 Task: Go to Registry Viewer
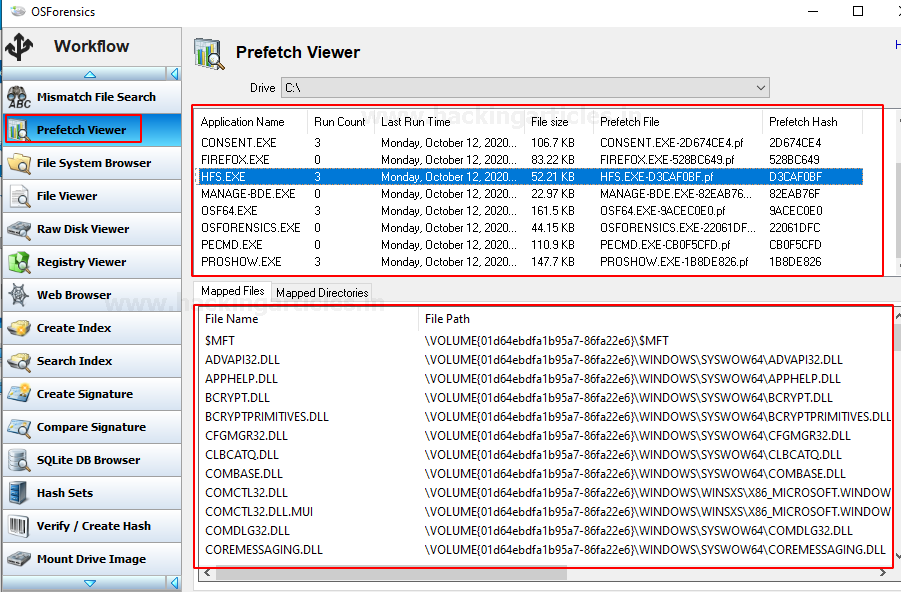click(x=92, y=262)
